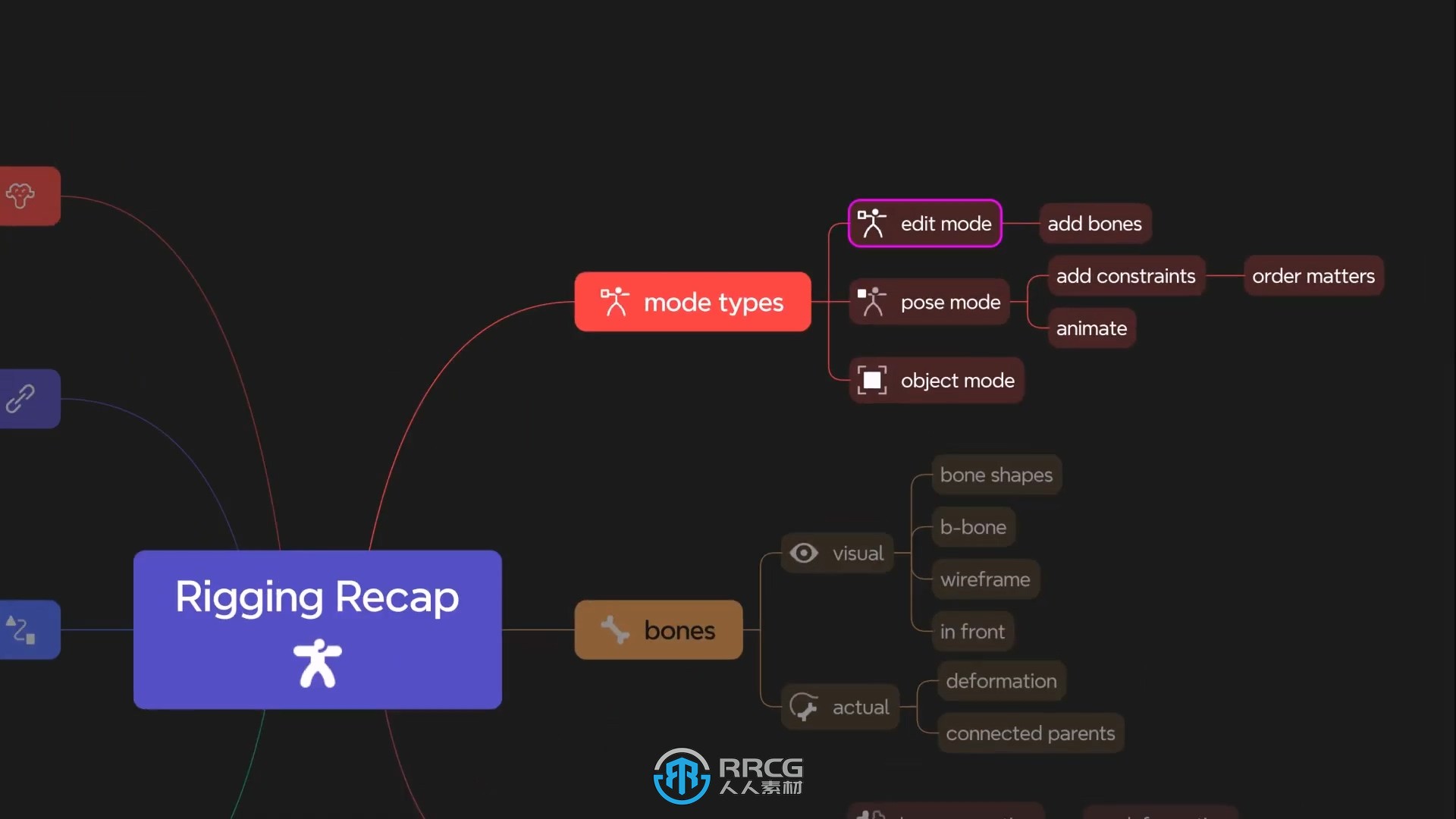Screen dimensions: 1456x819
Task: Select the mode types menu node
Action: click(693, 301)
